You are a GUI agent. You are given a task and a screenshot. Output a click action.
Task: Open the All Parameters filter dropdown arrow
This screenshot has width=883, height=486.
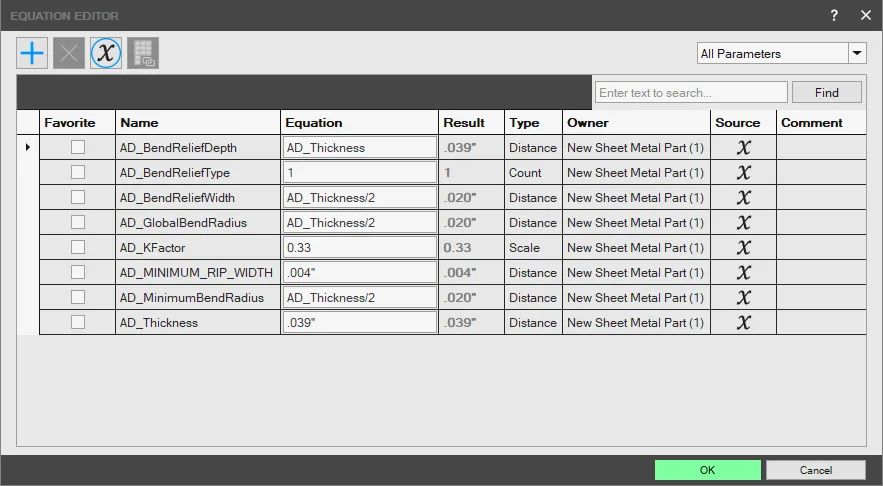[857, 53]
